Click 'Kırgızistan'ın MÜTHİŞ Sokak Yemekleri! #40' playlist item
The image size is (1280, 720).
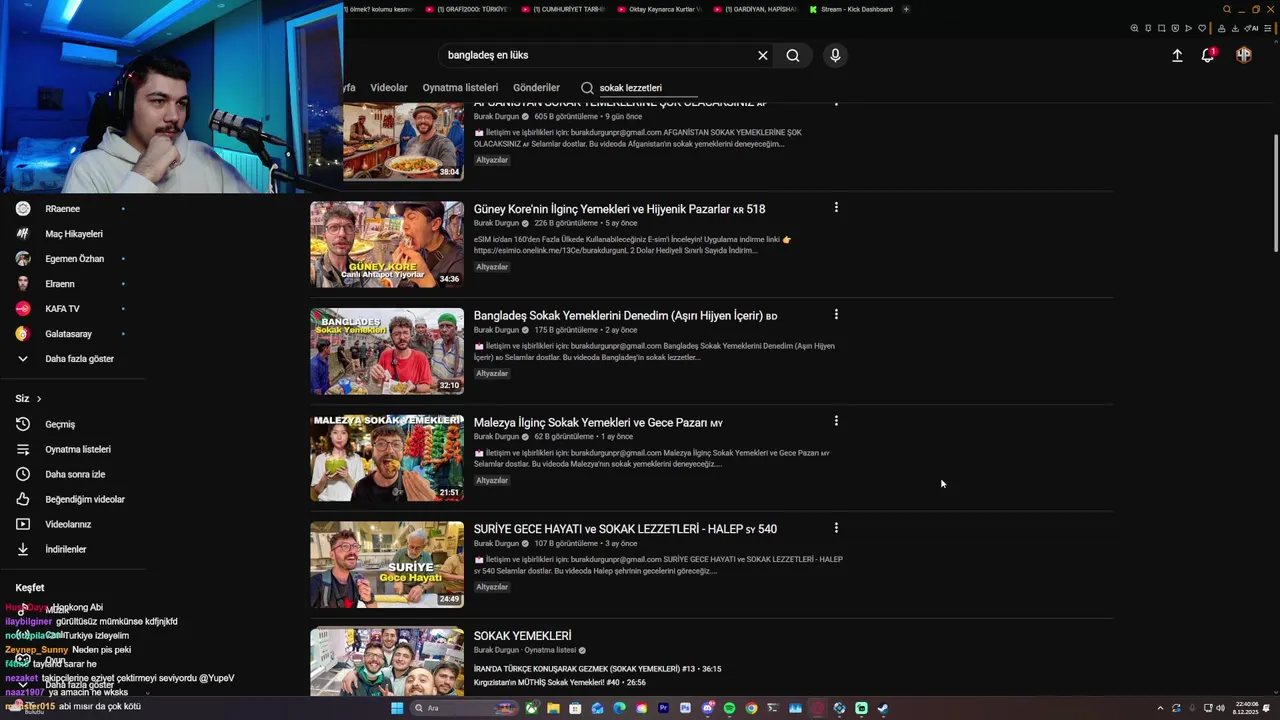(559, 683)
